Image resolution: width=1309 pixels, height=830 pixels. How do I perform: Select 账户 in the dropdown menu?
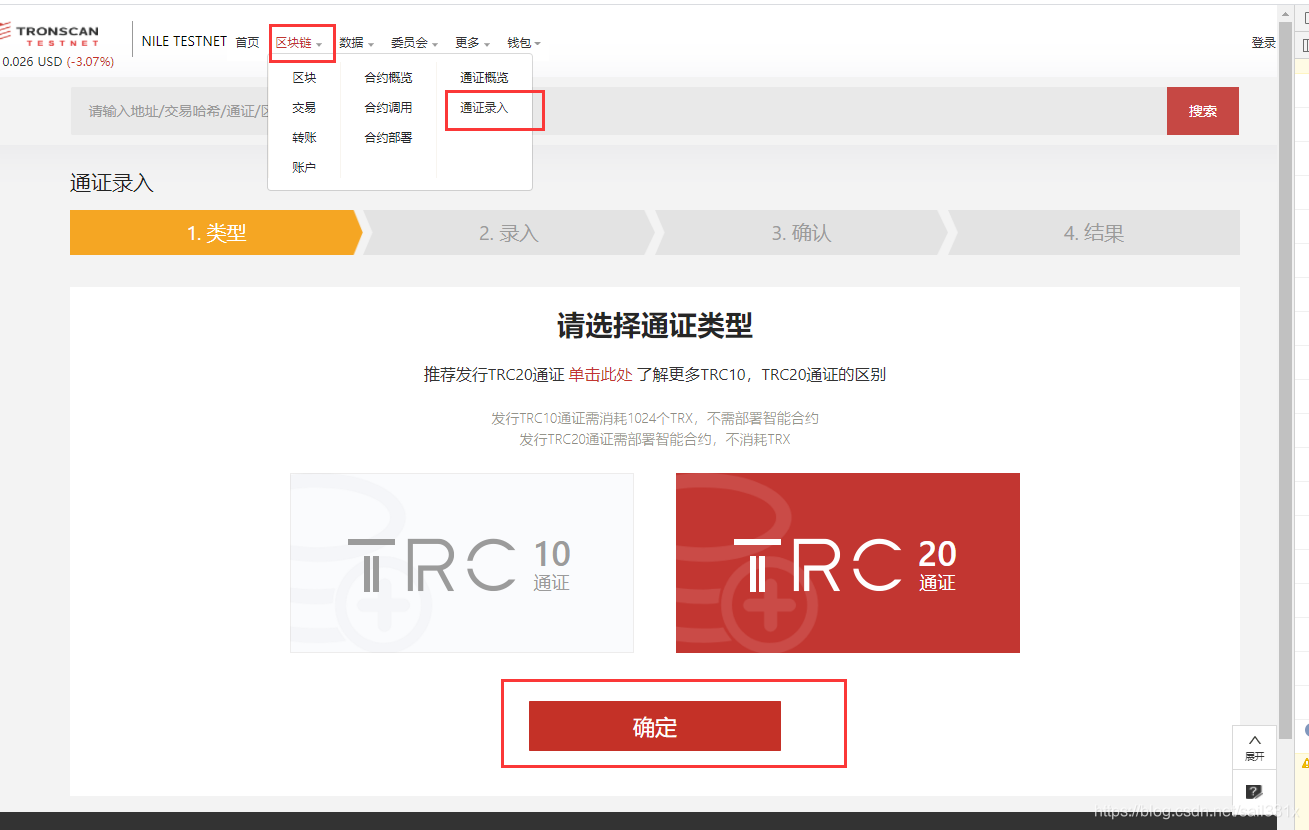(304, 168)
